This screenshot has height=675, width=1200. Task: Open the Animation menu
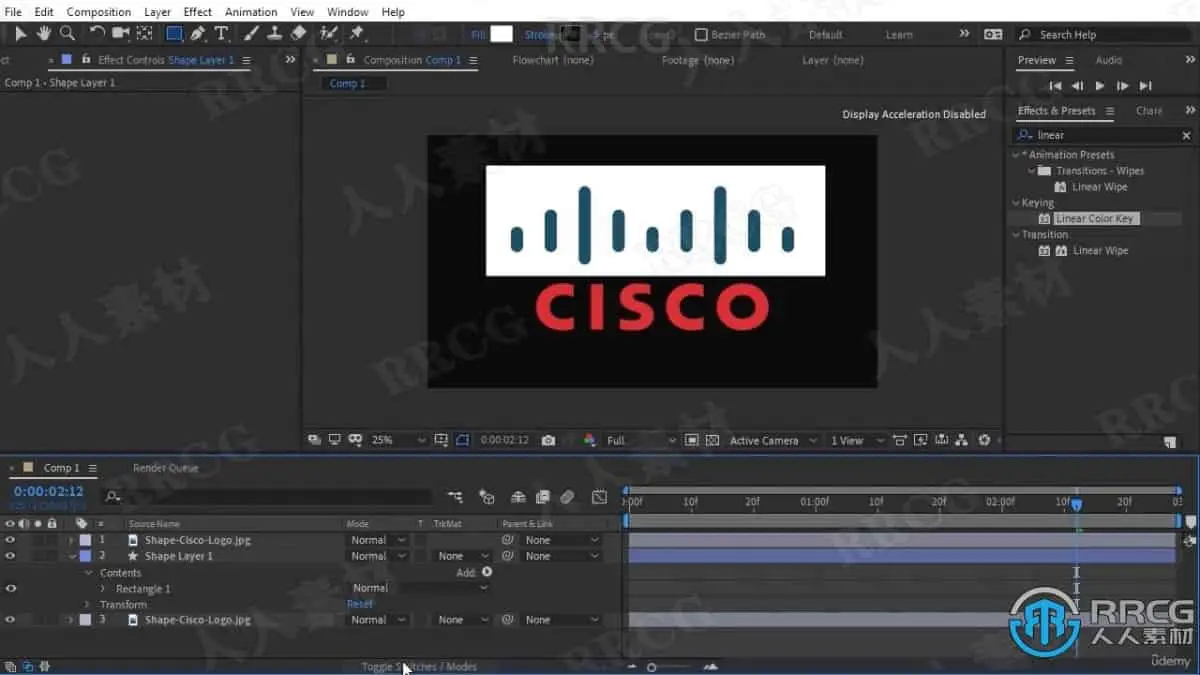coord(251,12)
